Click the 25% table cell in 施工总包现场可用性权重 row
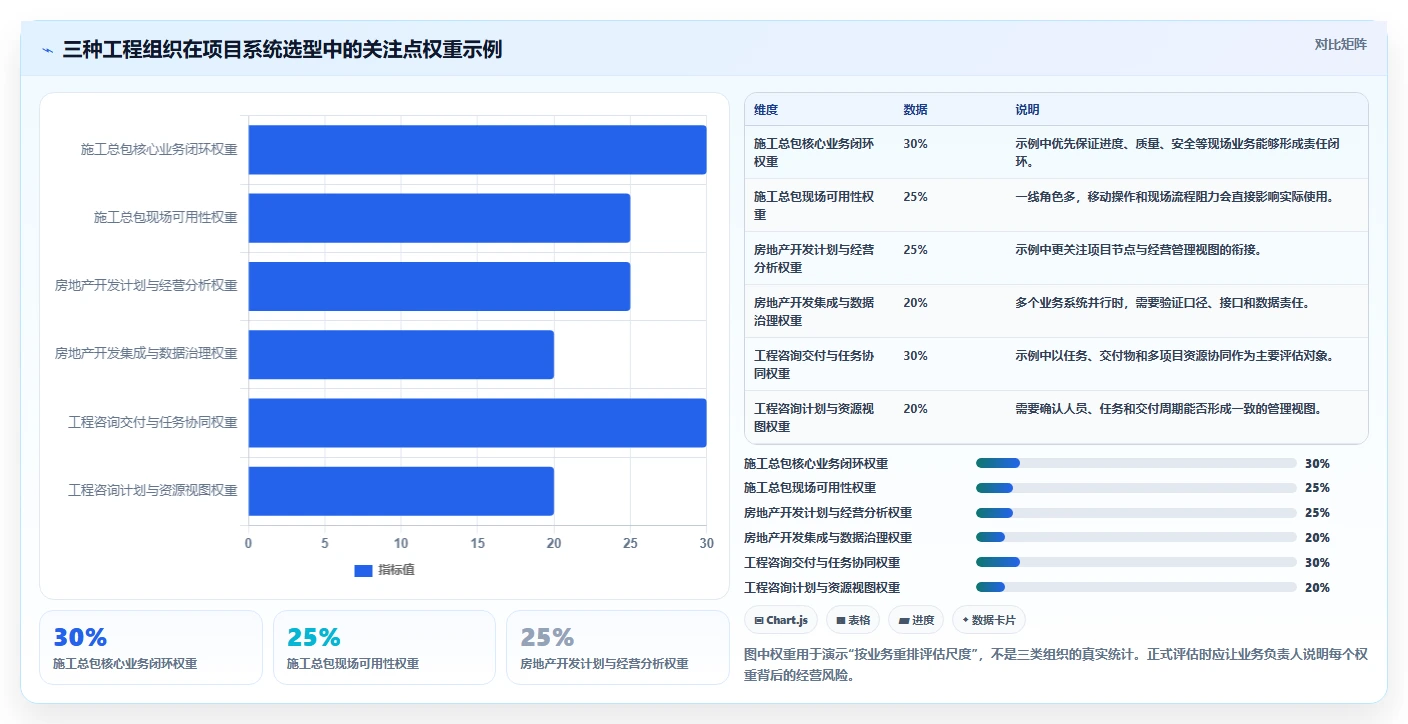 (915, 197)
